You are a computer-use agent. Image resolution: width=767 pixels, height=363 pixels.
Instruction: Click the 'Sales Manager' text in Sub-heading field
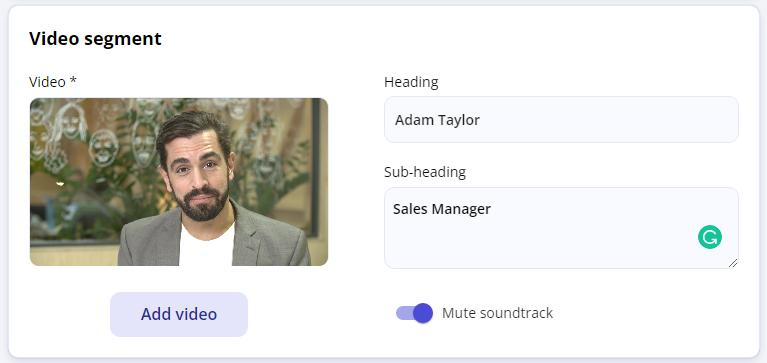tap(442, 209)
